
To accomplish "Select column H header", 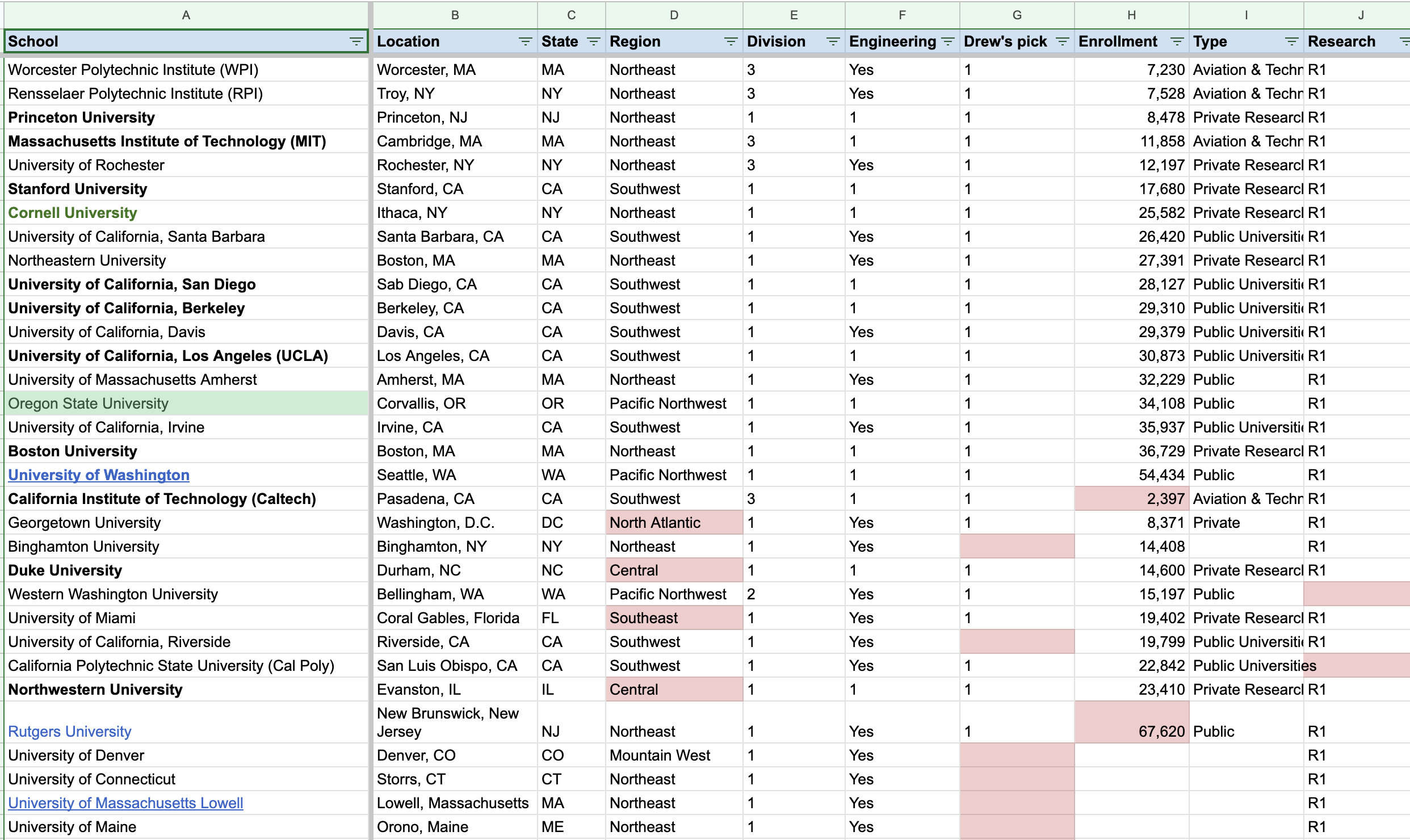I will tap(1132, 15).
